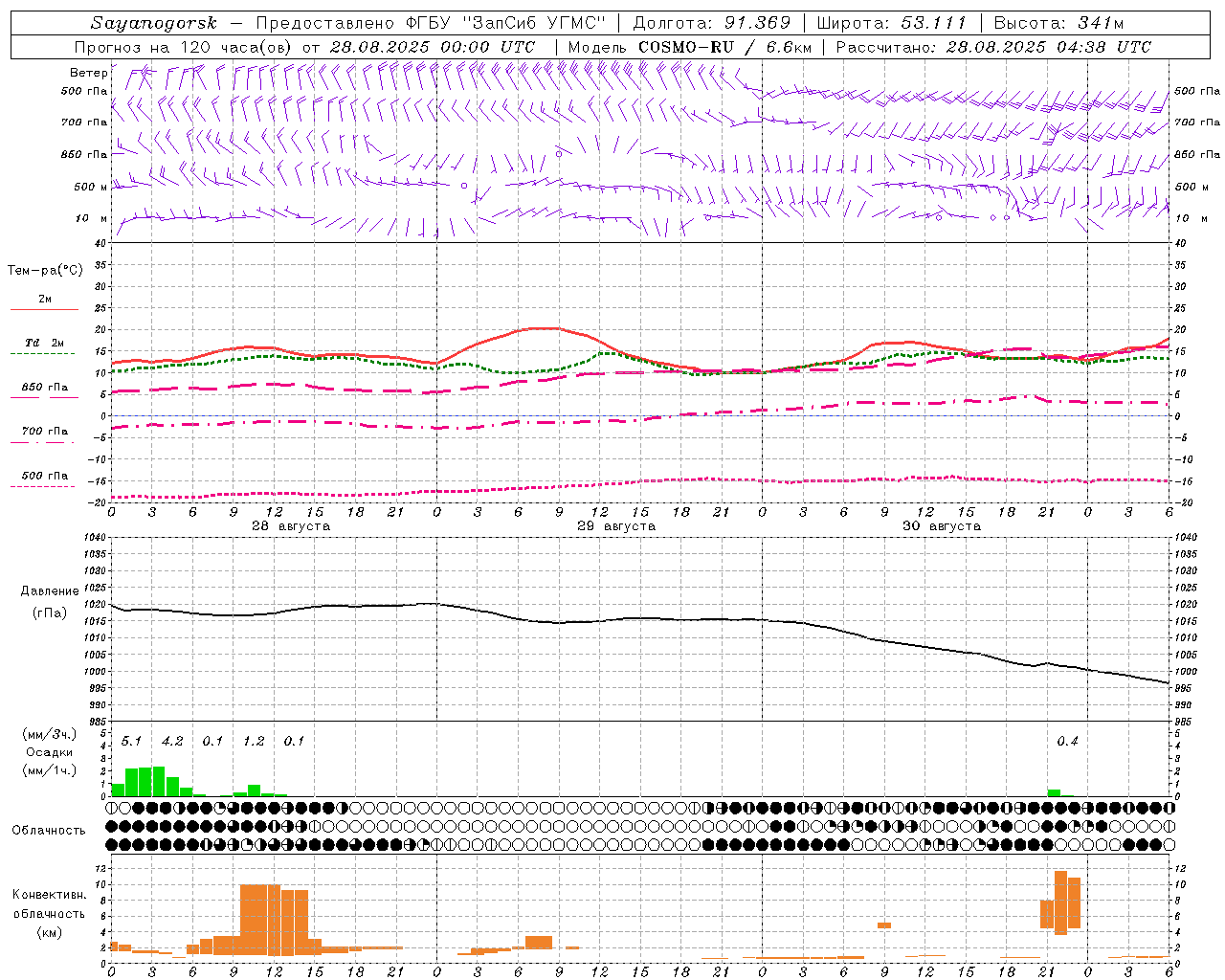The width and height of the screenshot is (1225, 980).
Task: Click the 'Высота: 341м' elevation text
Action: 1058,23
